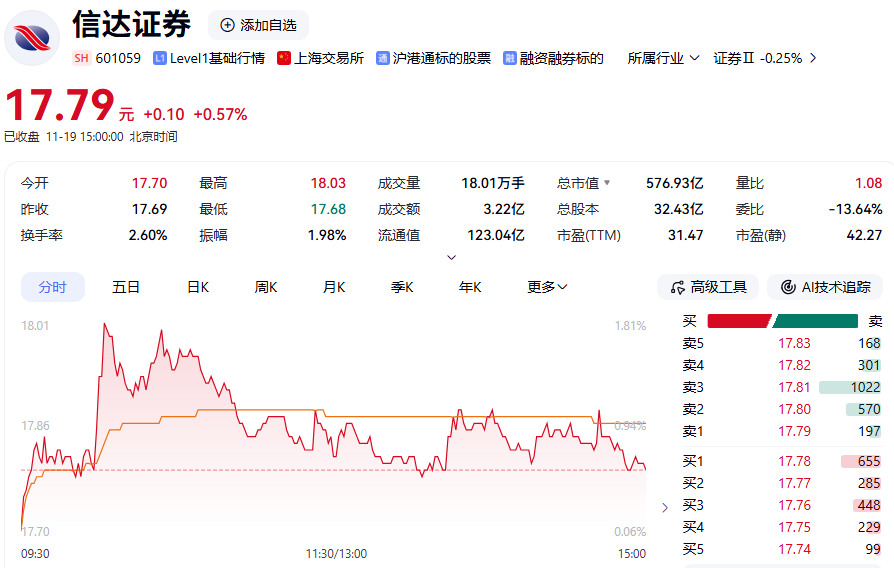Open AI技术追踪 tracking tool
The height and width of the screenshot is (568, 894).
click(825, 287)
